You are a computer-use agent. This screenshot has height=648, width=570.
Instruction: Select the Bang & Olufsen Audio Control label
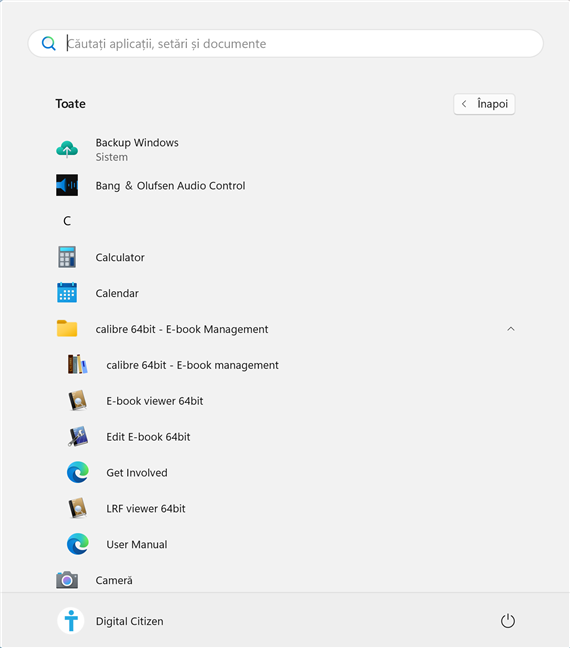point(170,186)
